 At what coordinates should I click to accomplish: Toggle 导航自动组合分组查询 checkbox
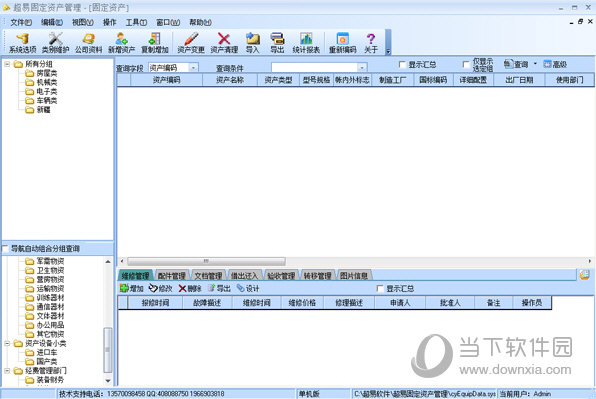5,249
